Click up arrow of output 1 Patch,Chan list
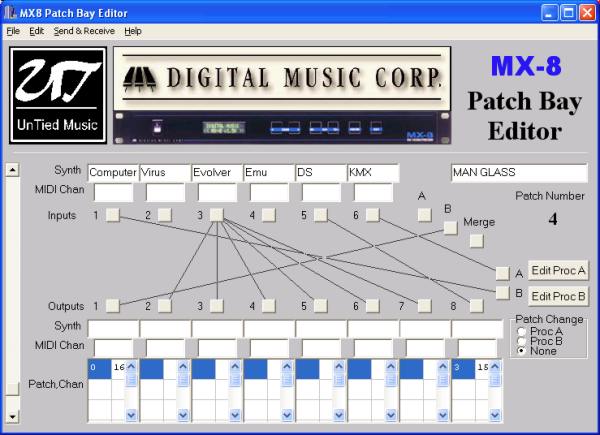 (x=131, y=367)
